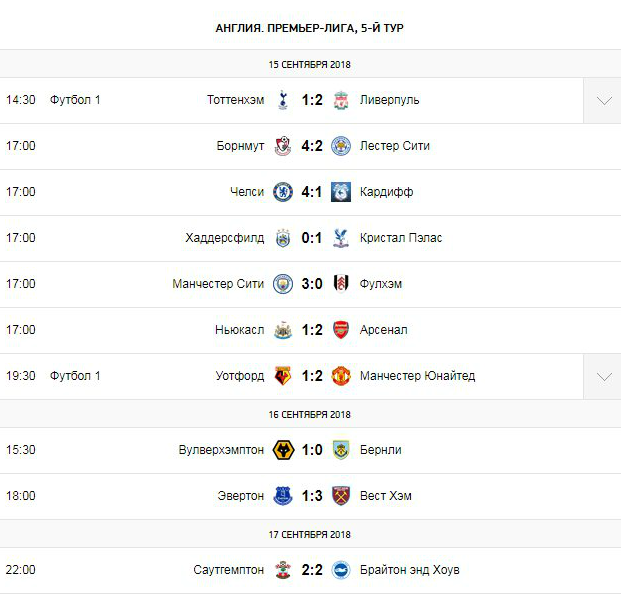The width and height of the screenshot is (621, 597).
Task: Click the Wolverhampton wolf crest
Action: tap(283, 450)
